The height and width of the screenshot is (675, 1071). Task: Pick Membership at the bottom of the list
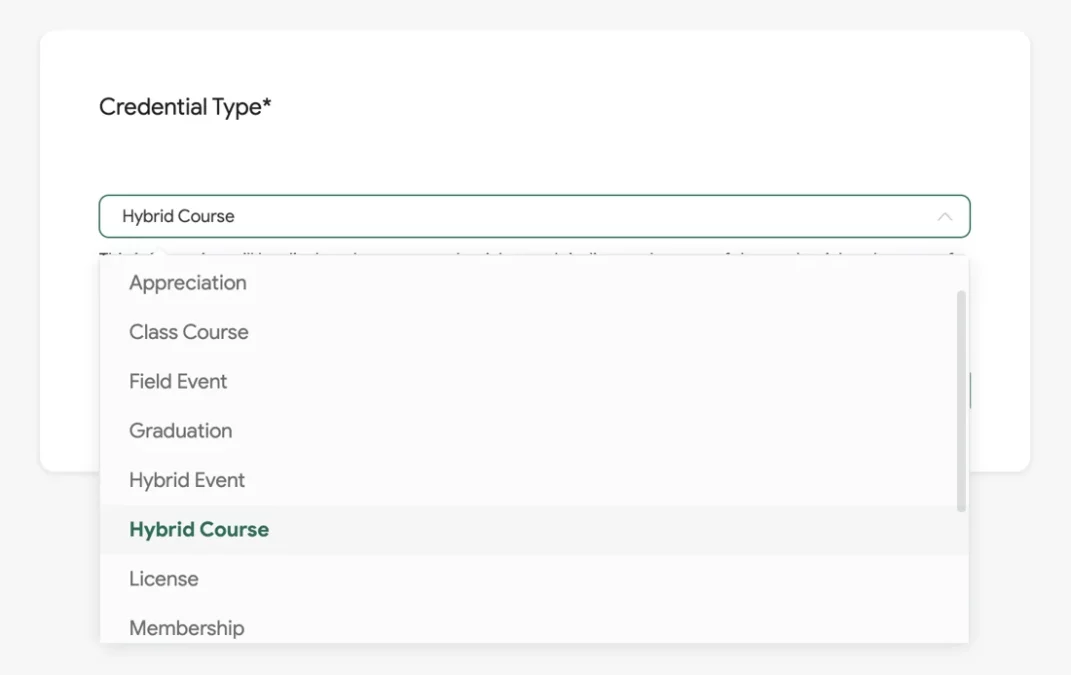tap(186, 627)
